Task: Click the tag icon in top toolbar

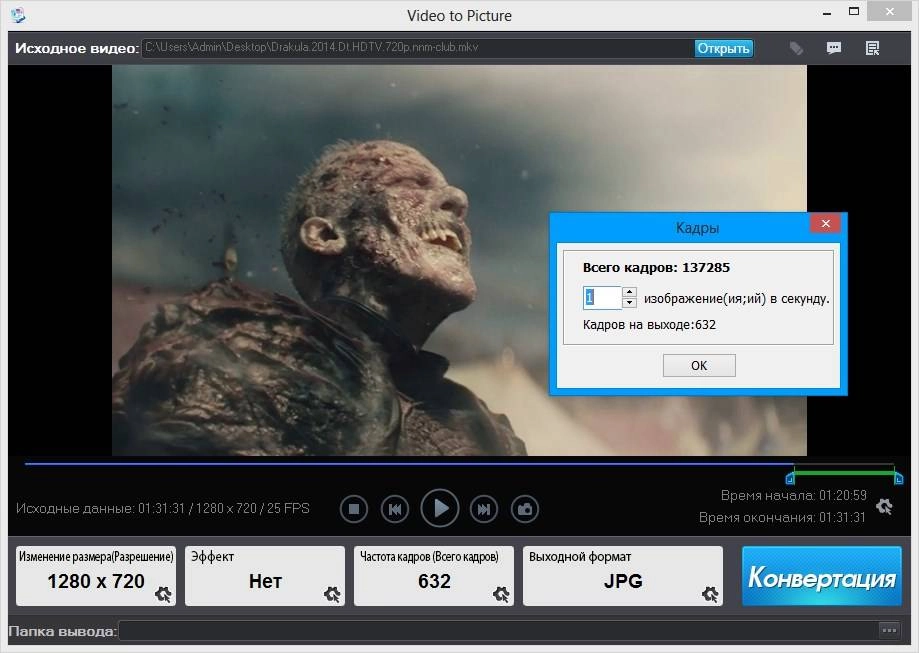Action: [796, 48]
